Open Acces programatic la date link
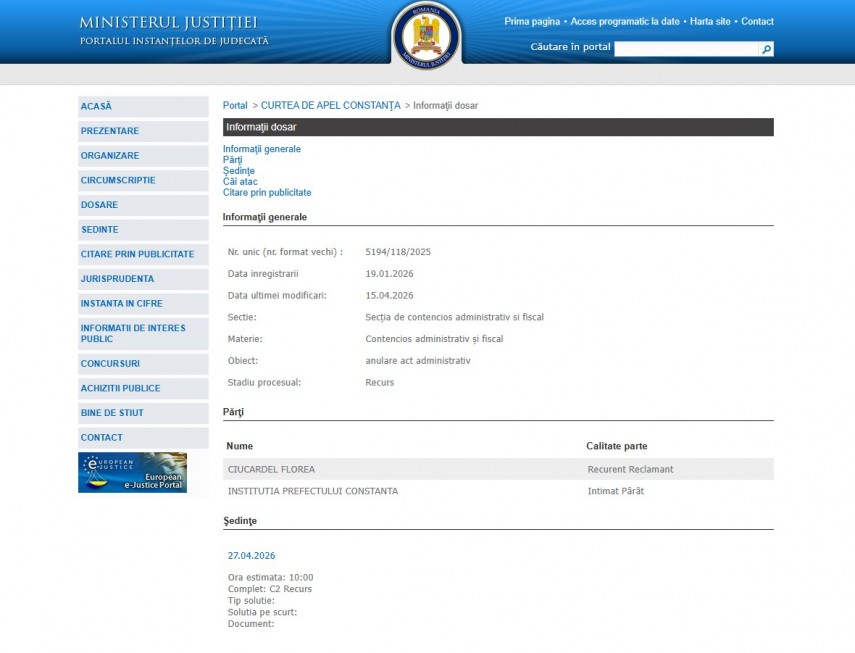Screen dimensions: 855x653 [625, 21]
